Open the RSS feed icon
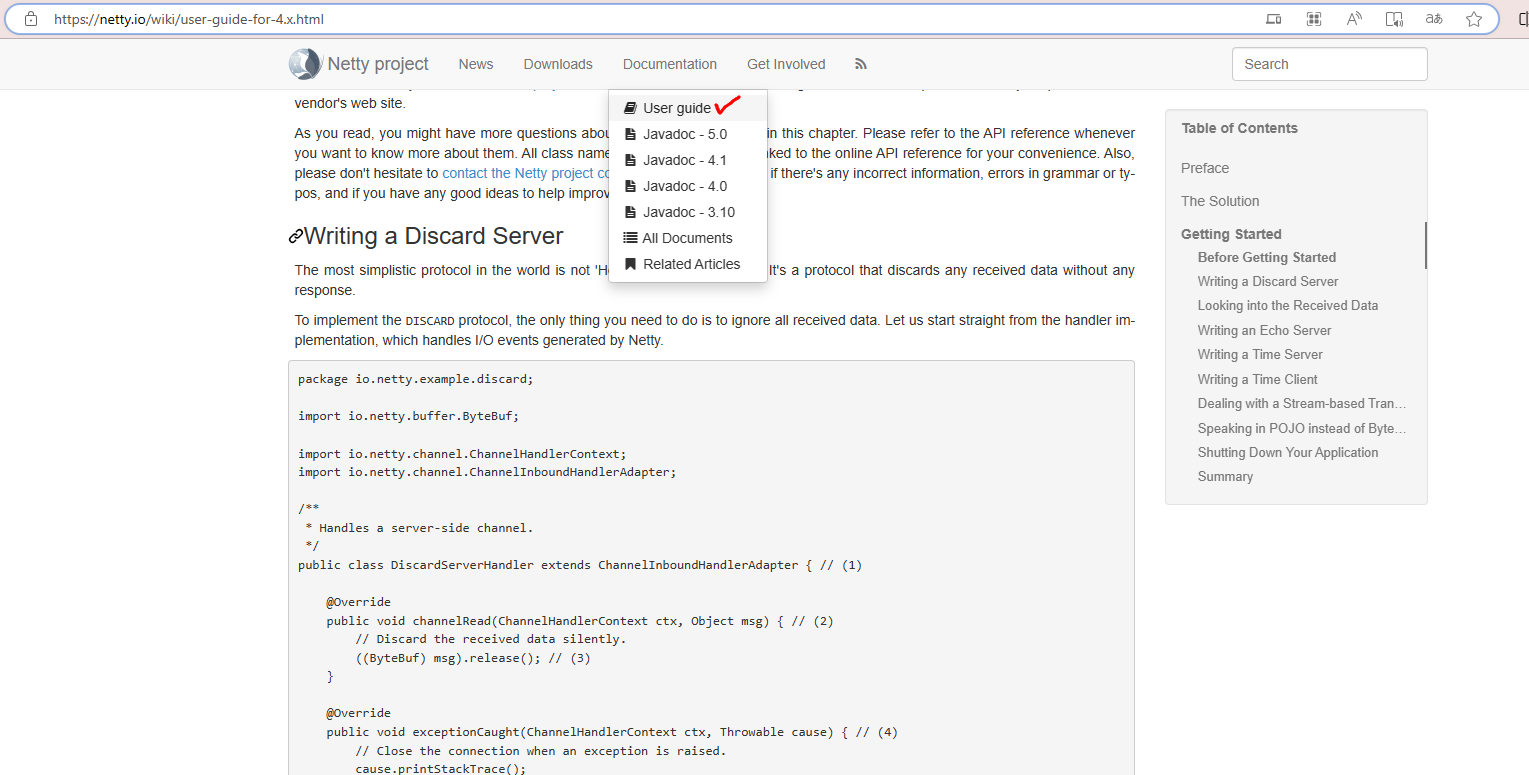 pyautogui.click(x=861, y=64)
